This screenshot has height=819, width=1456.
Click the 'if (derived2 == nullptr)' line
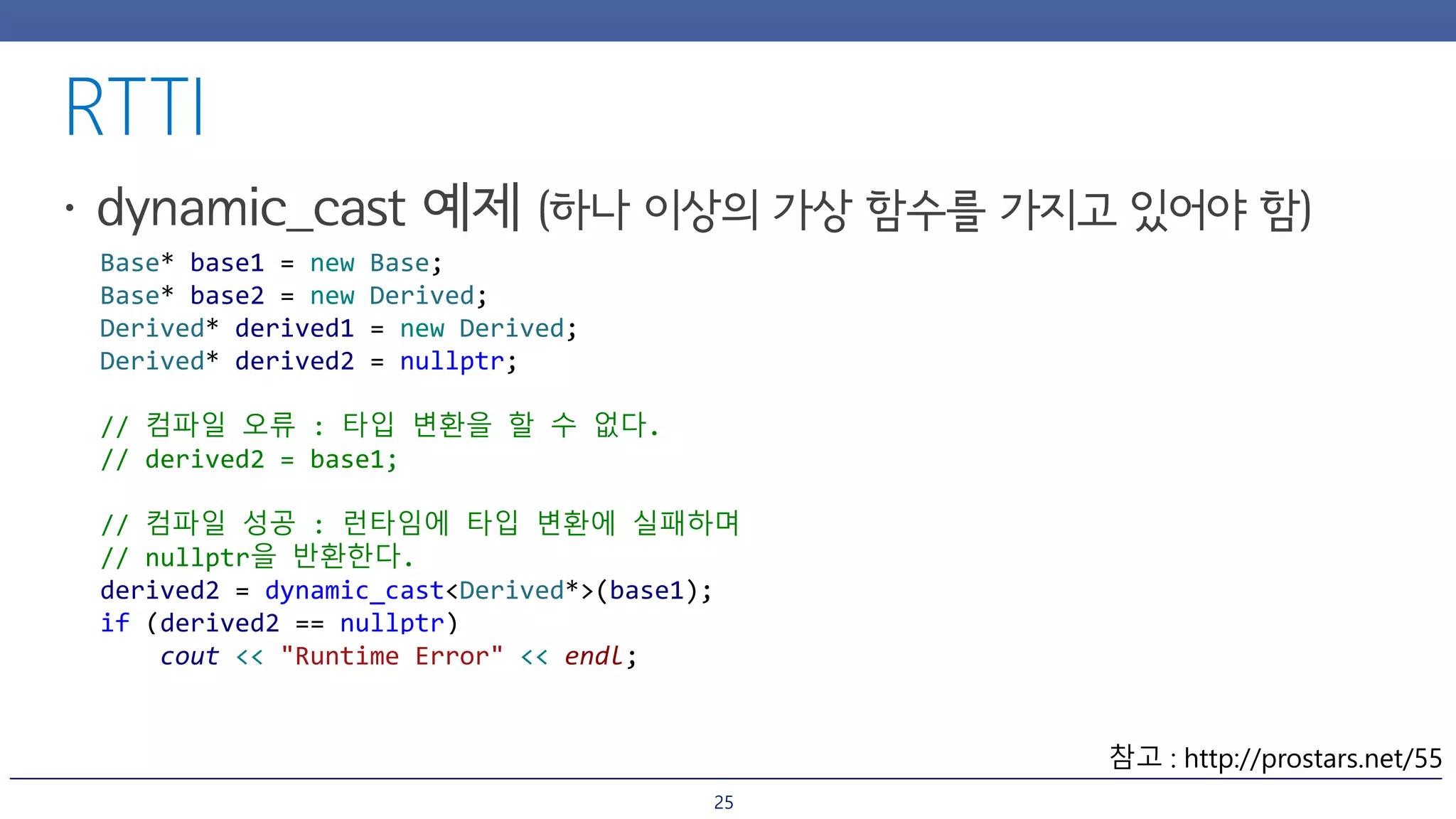point(279,623)
